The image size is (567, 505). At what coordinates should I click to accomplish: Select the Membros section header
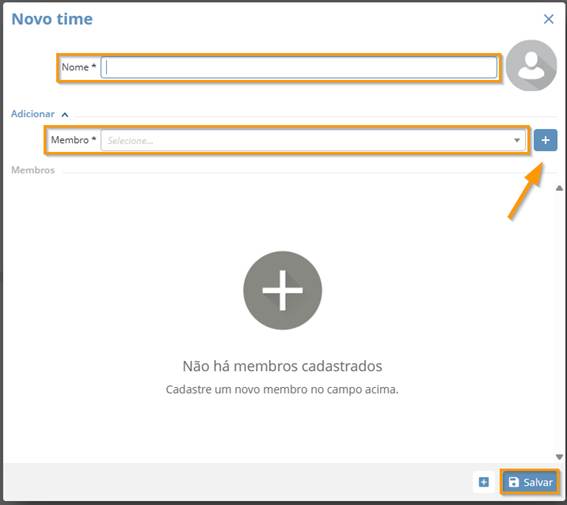tap(33, 170)
